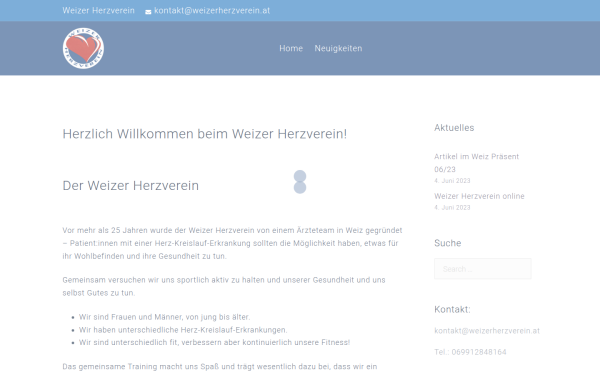
Task: Click the envelope icon beside the email
Action: (148, 11)
